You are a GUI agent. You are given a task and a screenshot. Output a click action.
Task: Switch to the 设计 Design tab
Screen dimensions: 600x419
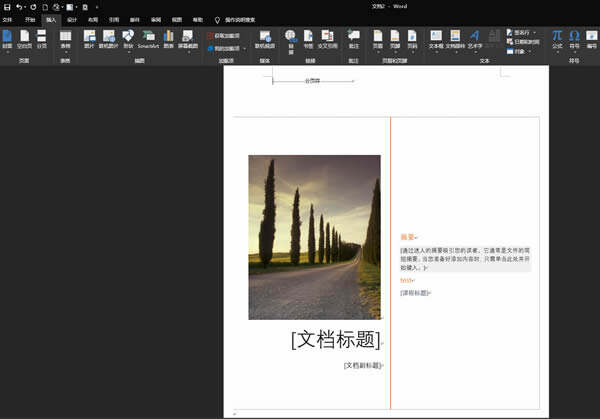pos(71,19)
